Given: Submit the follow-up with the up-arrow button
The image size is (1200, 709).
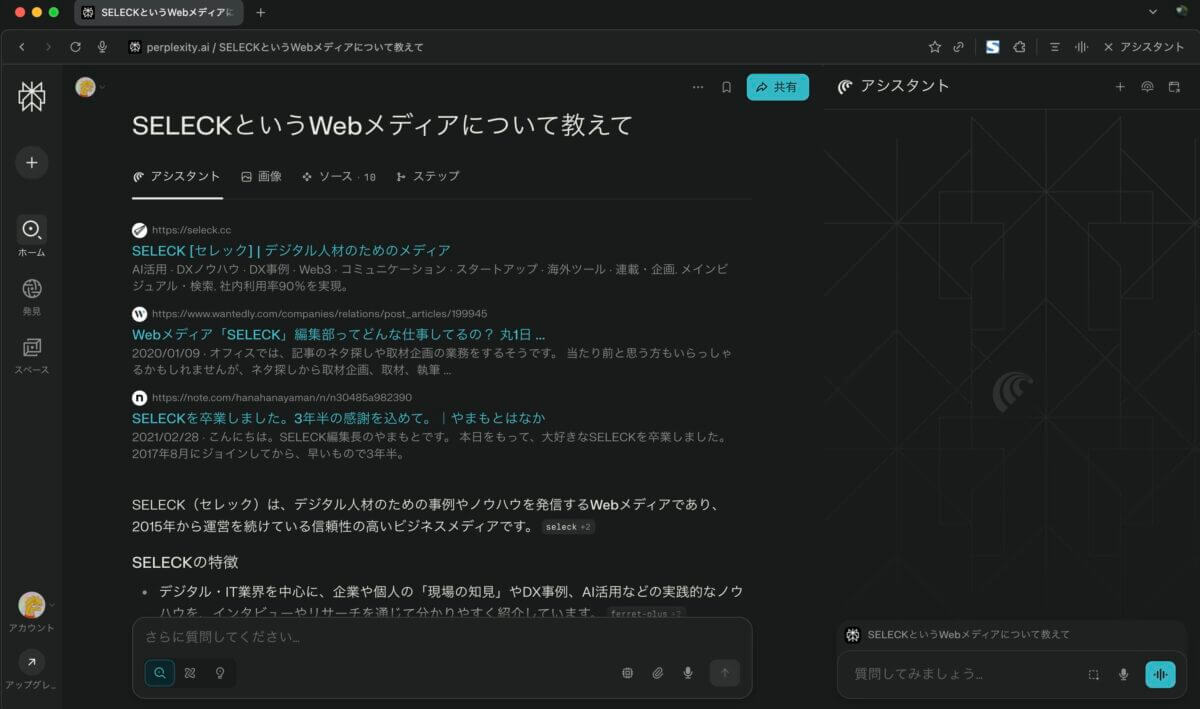Looking at the screenshot, I should click(x=725, y=673).
